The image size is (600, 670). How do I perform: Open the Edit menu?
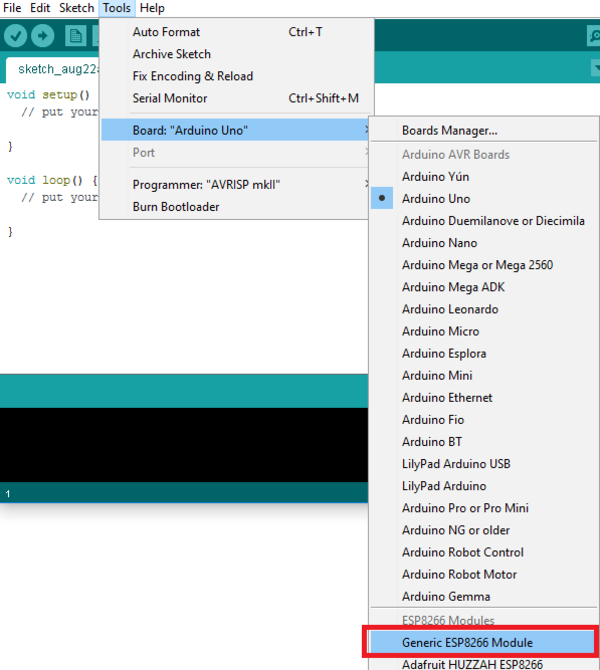40,8
